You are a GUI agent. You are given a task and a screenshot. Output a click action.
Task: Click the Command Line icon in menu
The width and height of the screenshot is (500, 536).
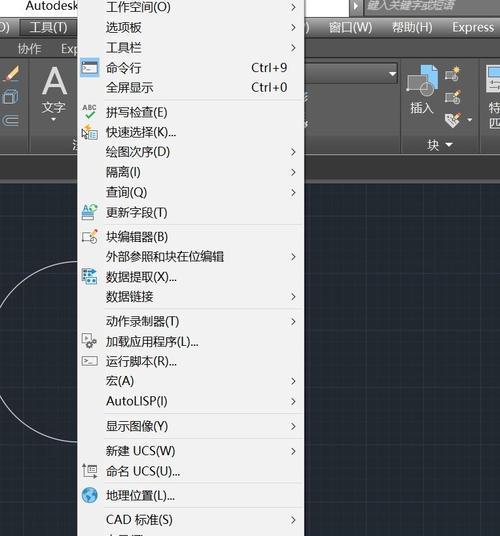(x=90, y=68)
